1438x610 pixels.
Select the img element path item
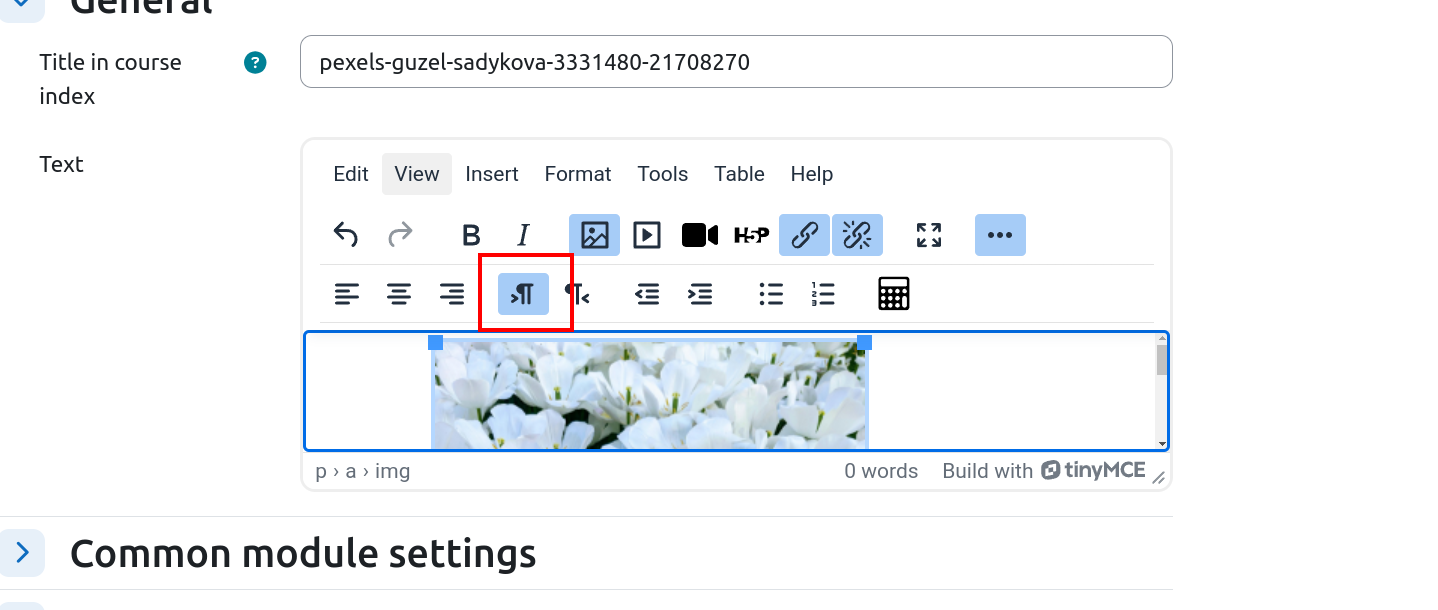tap(393, 471)
